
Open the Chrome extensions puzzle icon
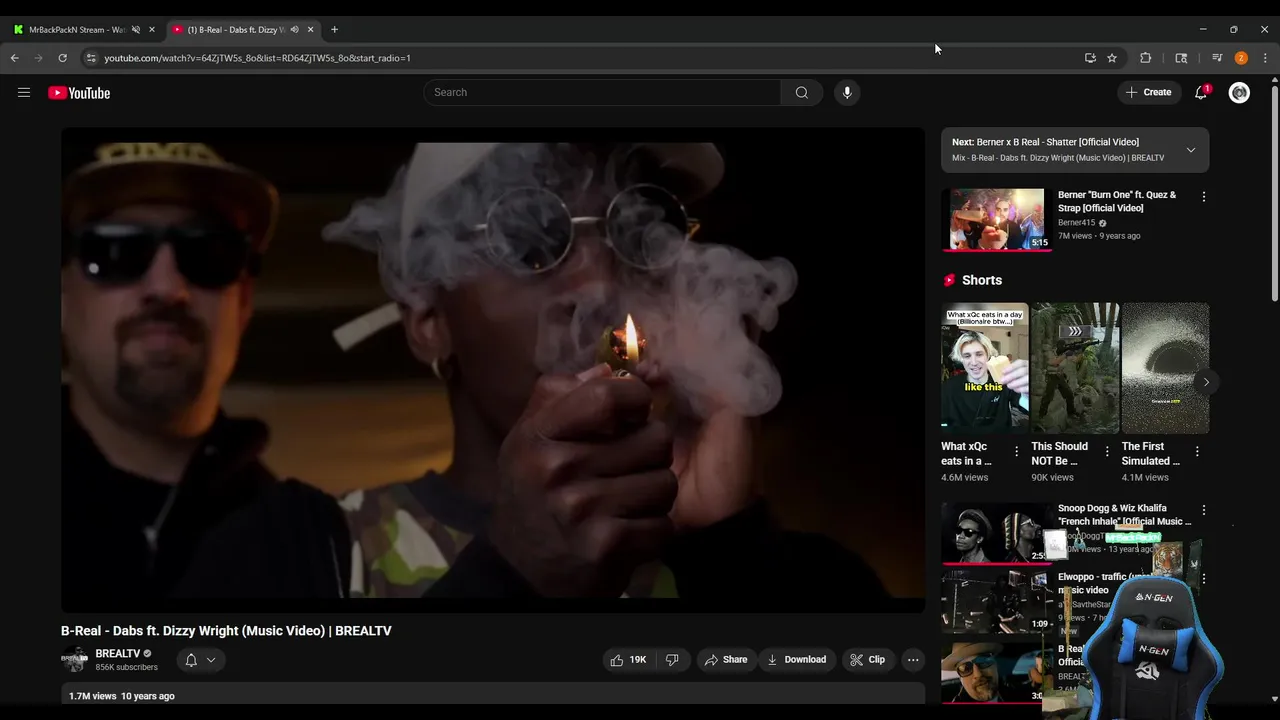pyautogui.click(x=1146, y=58)
